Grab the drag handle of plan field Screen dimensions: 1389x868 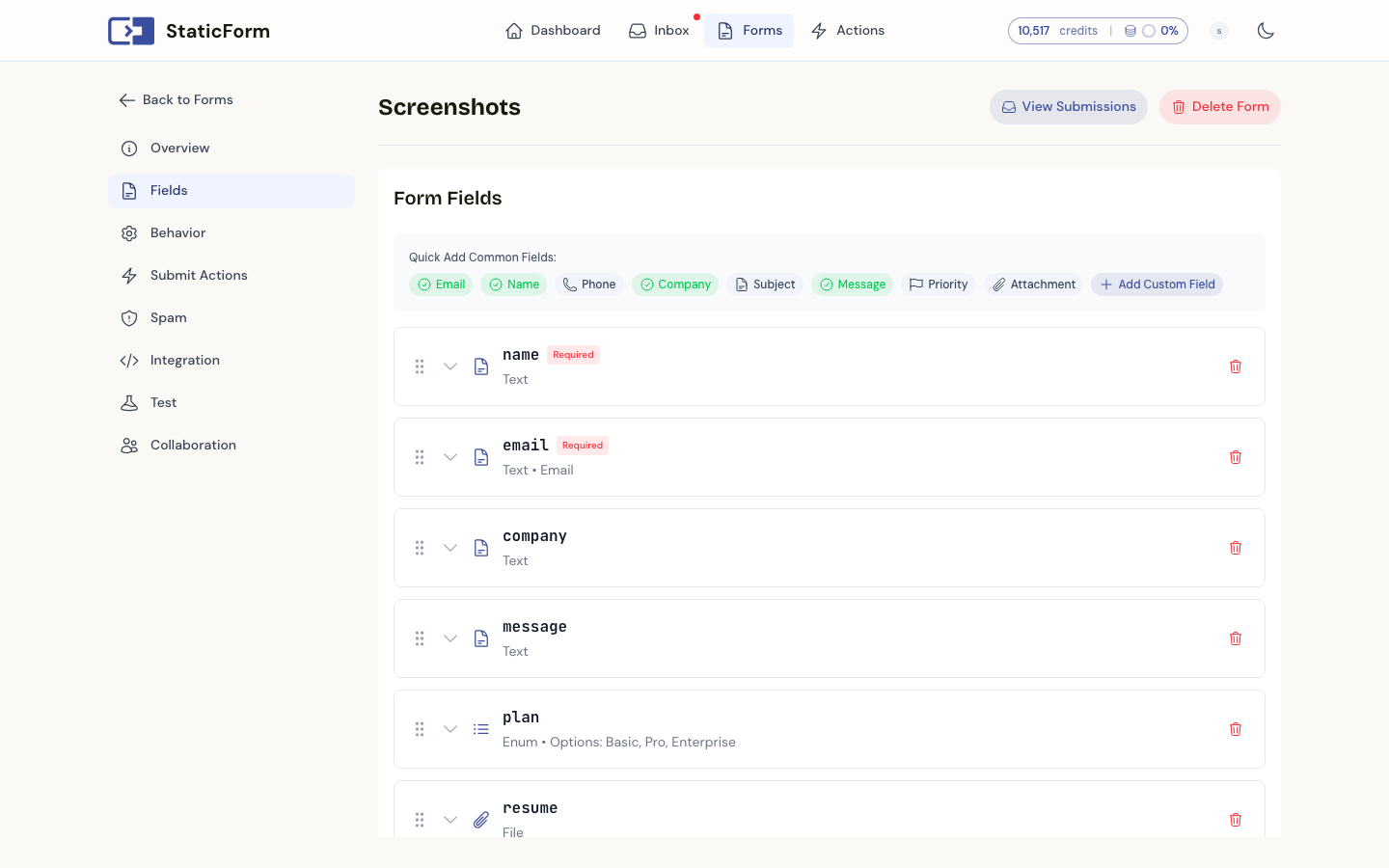click(420, 729)
